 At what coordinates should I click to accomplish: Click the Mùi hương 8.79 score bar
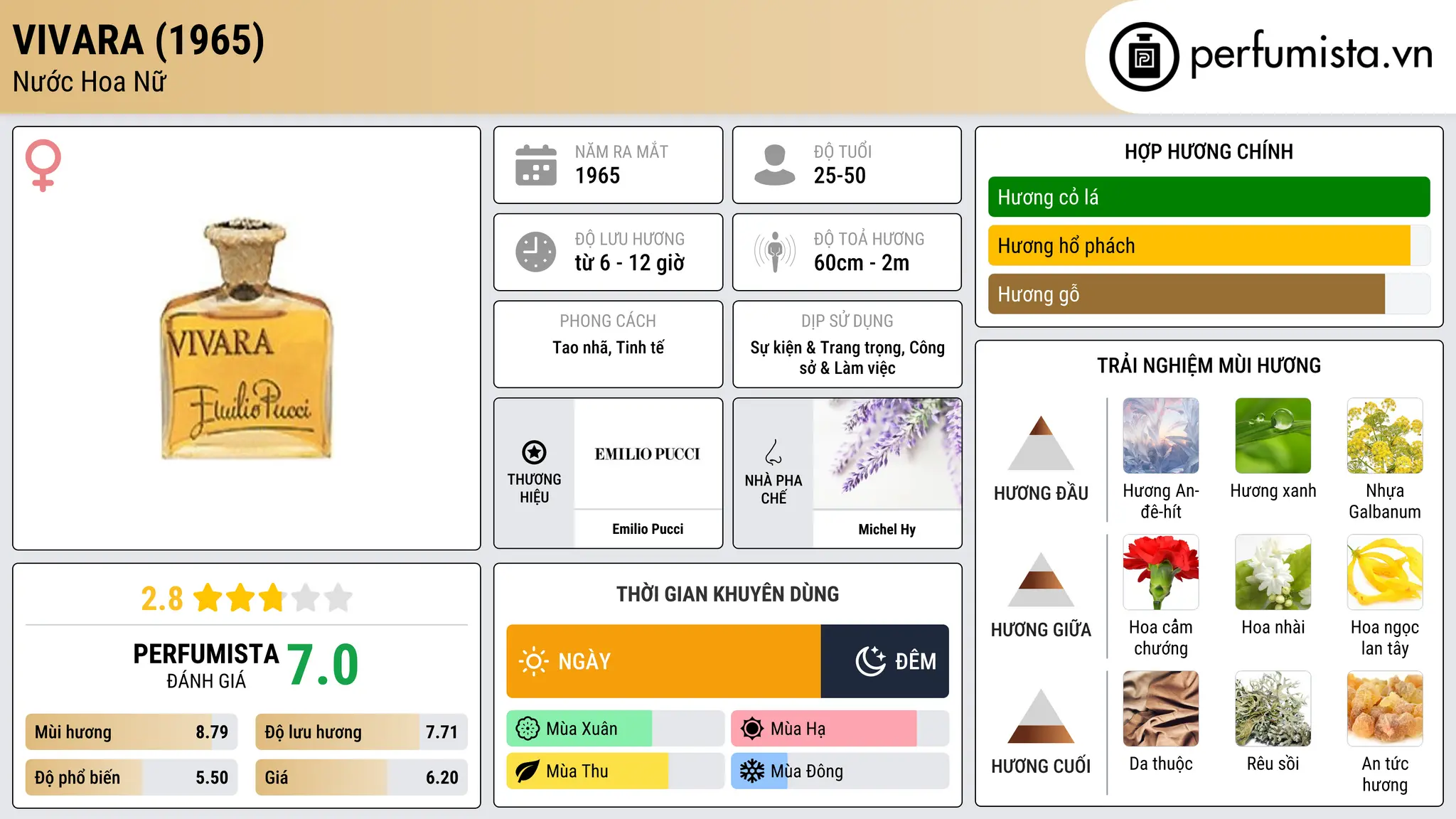(132, 732)
